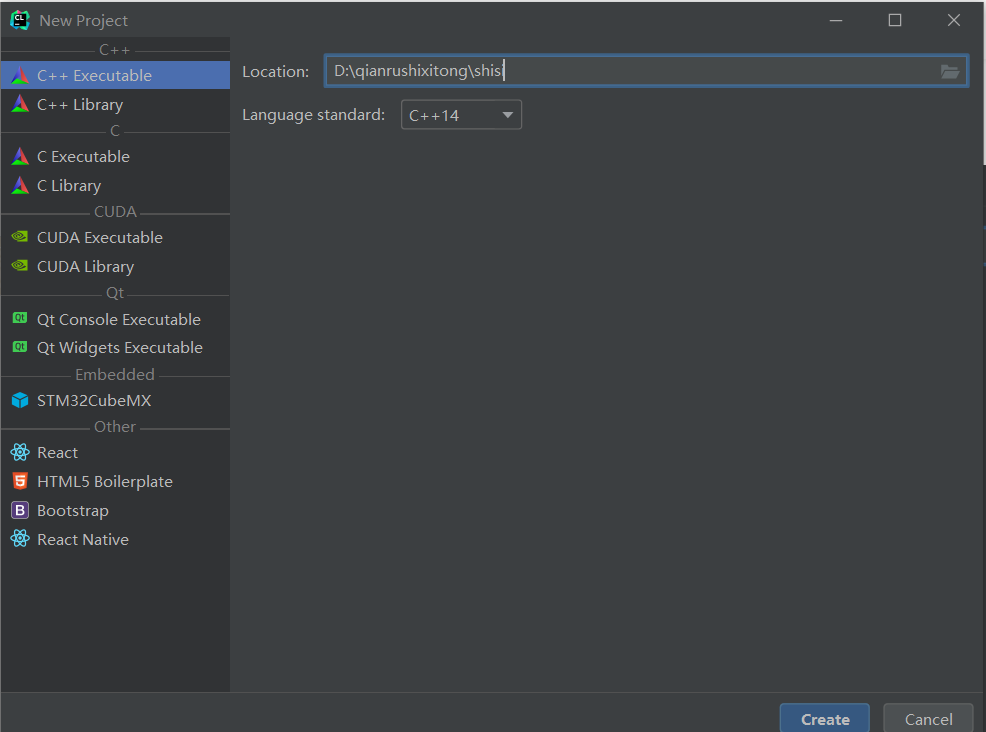Click the Create button
Image resolution: width=986 pixels, height=732 pixels.
tap(824, 719)
